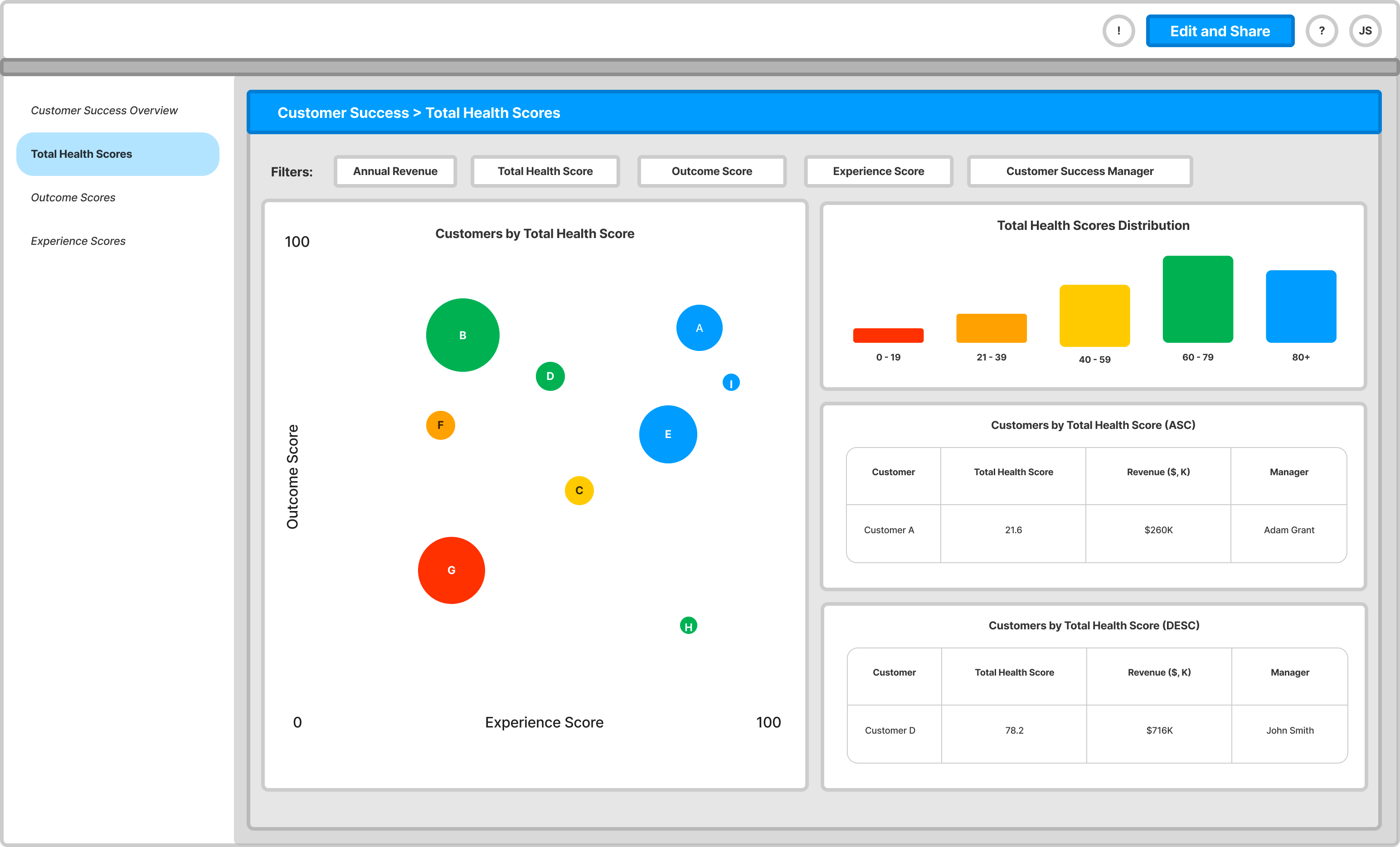Open the Total Health Score filter button
The width and height of the screenshot is (1400, 847).
point(545,171)
